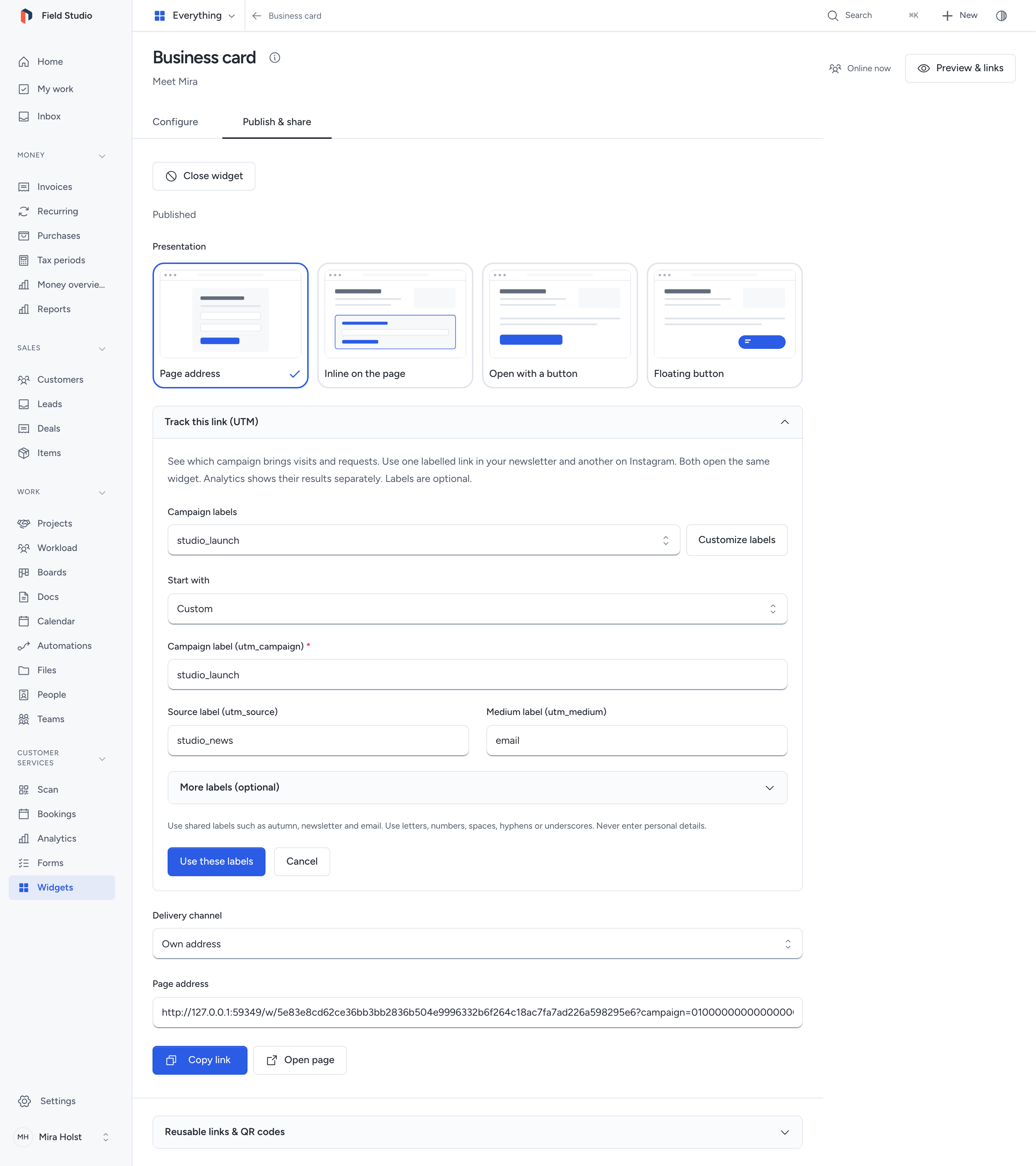Switch to the Publish & share tab

click(277, 122)
